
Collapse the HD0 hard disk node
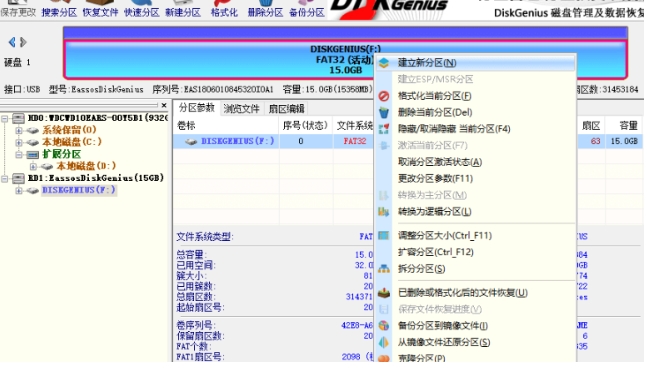point(5,119)
